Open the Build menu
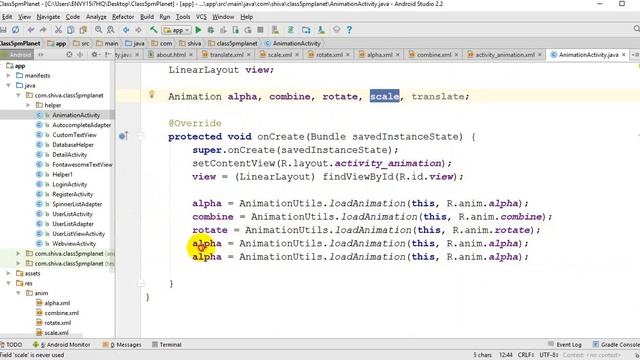The width and height of the screenshot is (640, 360). click(147, 17)
